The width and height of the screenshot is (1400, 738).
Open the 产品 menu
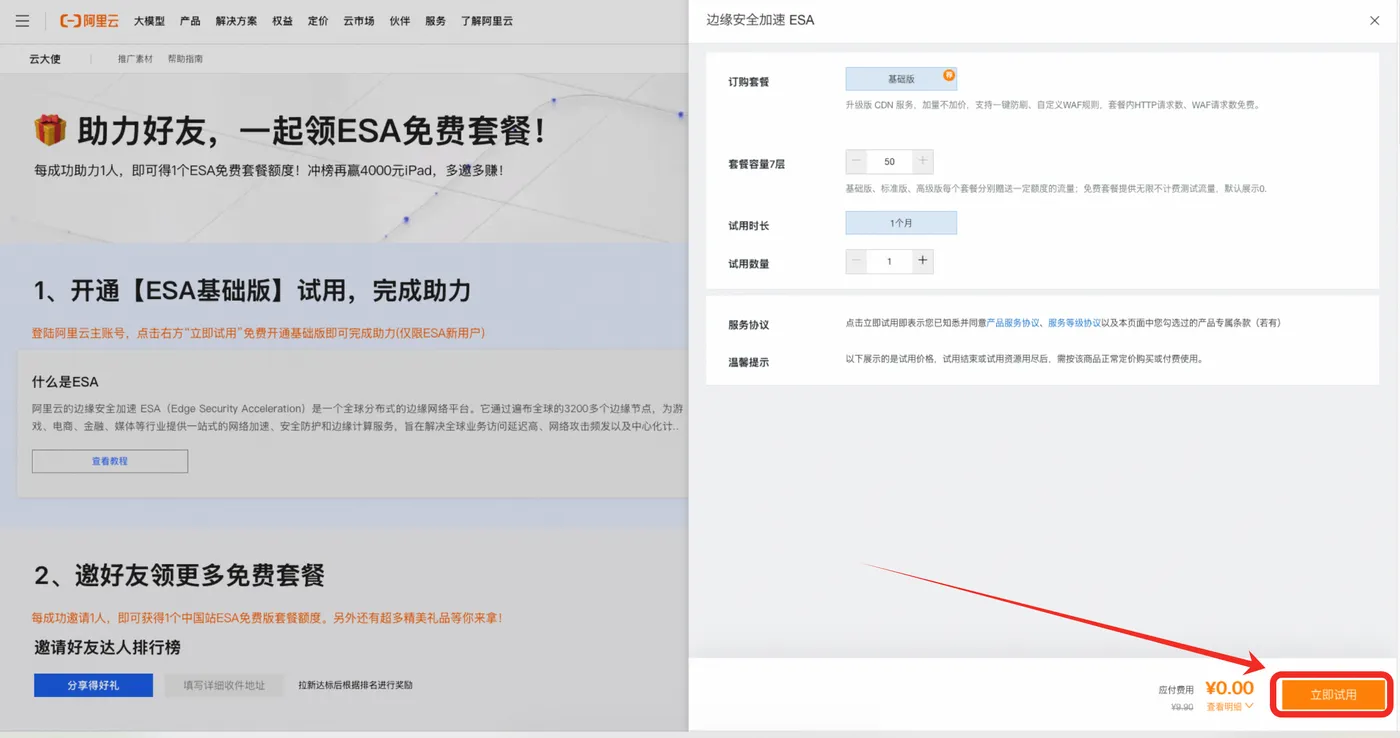click(x=190, y=21)
